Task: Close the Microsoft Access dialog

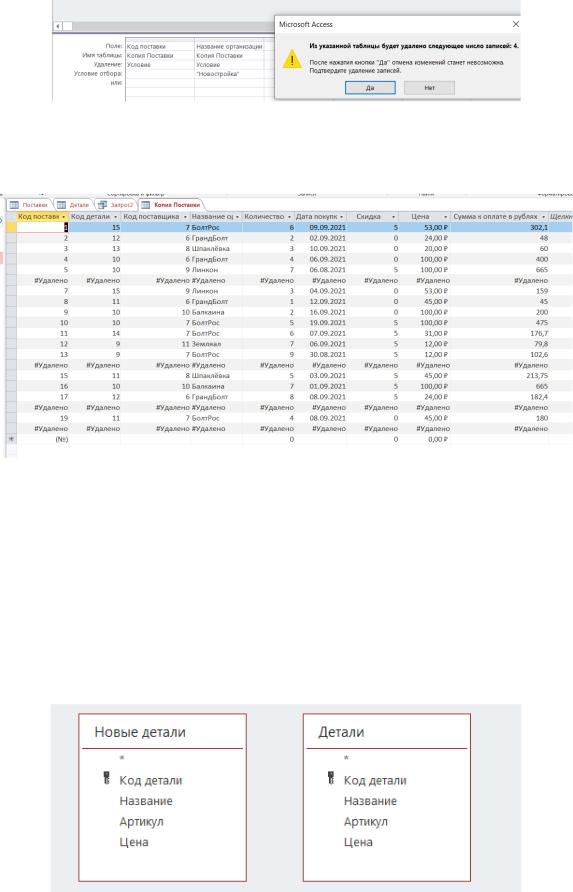Action: point(516,24)
